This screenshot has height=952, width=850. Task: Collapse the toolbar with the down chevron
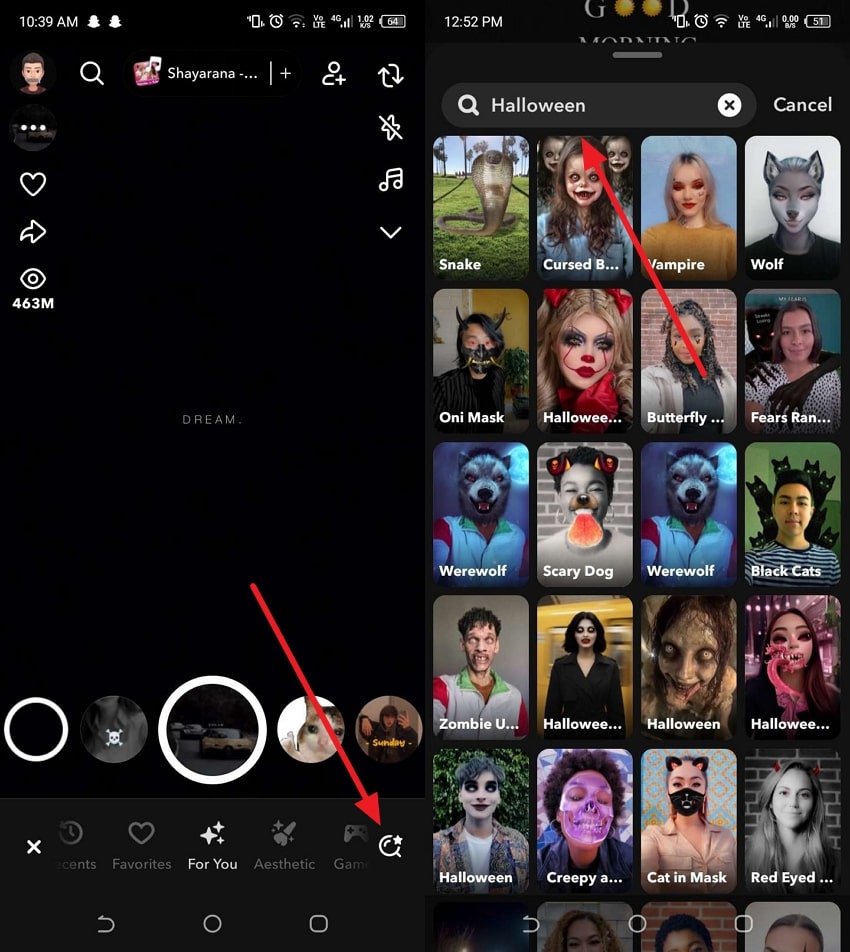tap(390, 231)
